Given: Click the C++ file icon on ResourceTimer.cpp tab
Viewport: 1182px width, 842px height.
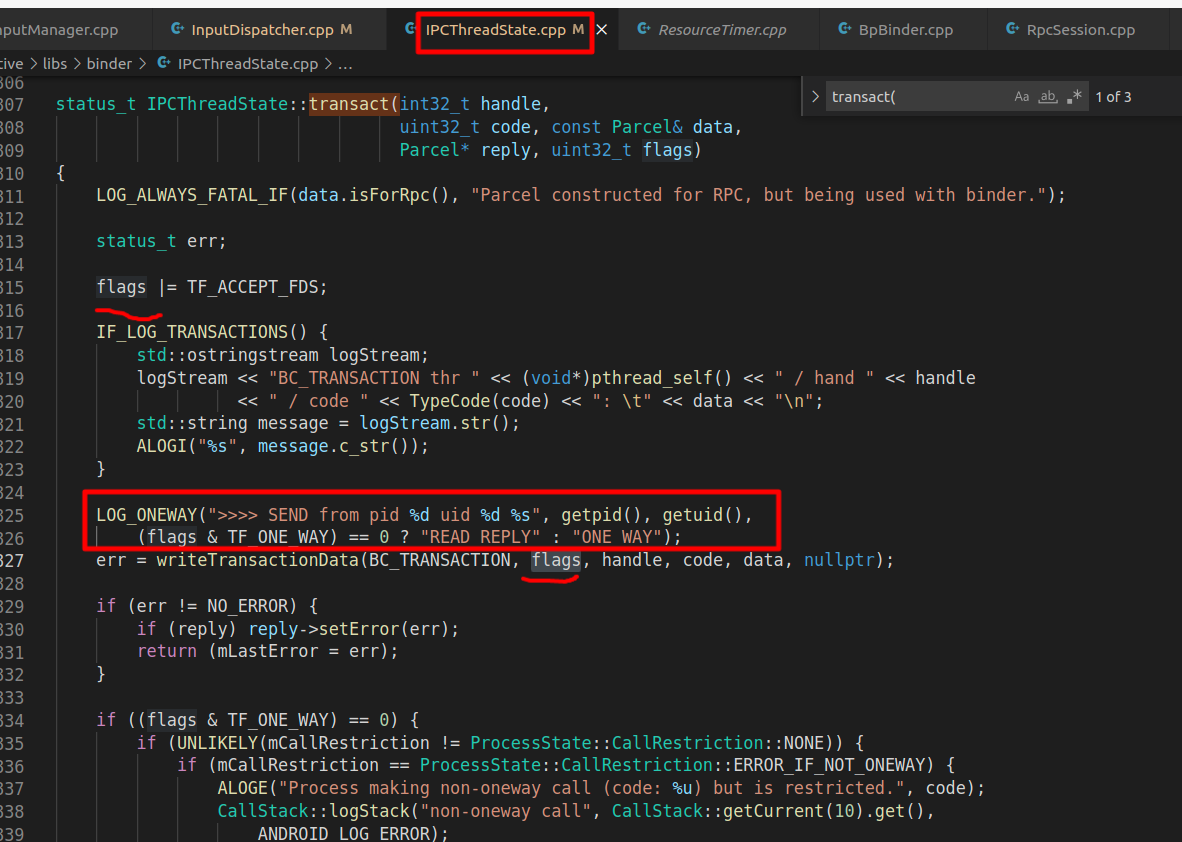Looking at the screenshot, I should [x=644, y=29].
